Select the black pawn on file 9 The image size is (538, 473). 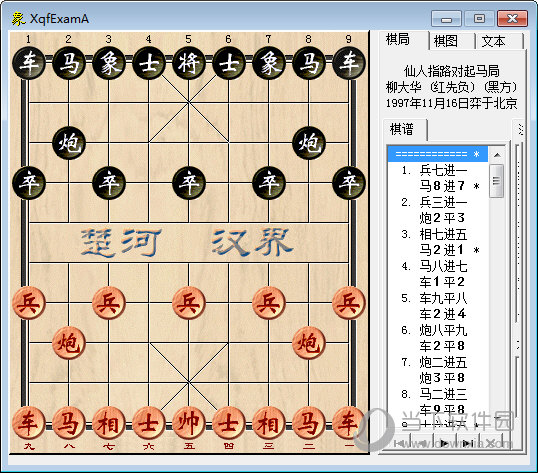pyautogui.click(x=349, y=183)
